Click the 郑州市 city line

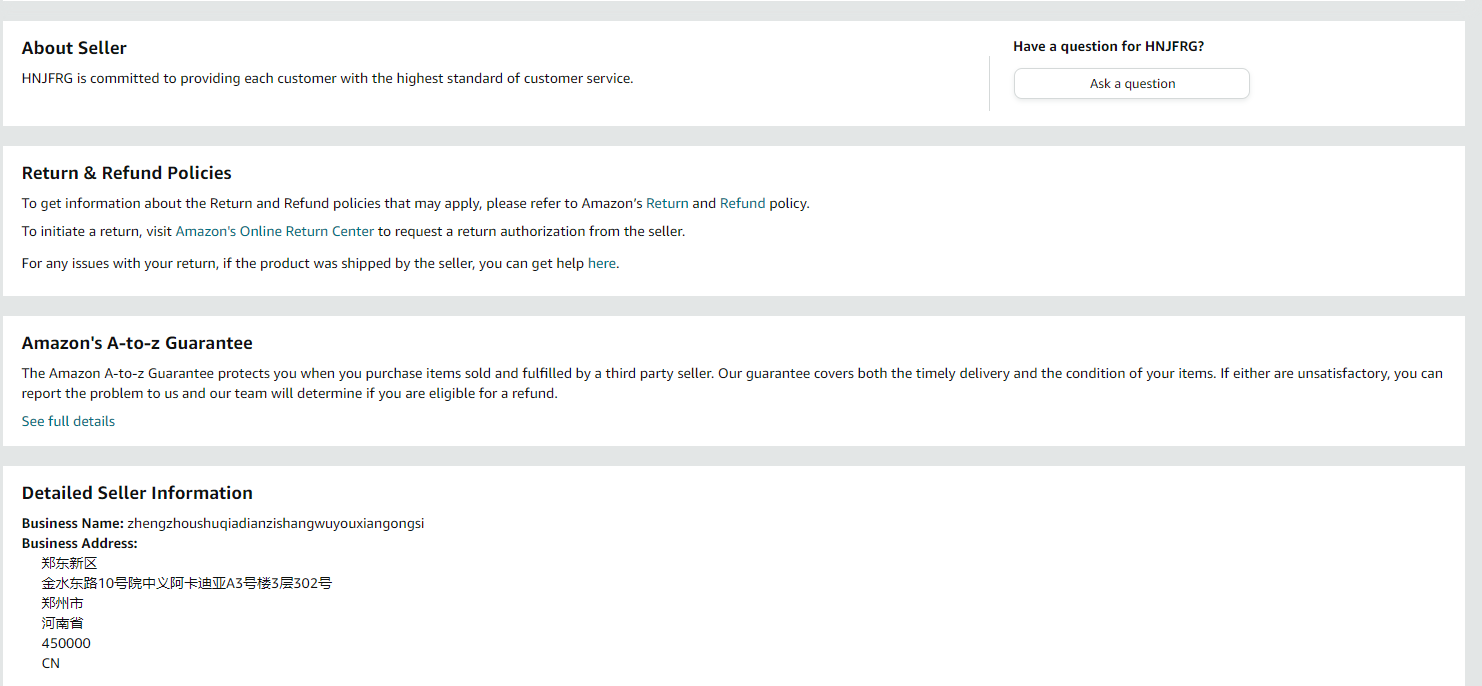pyautogui.click(x=62, y=603)
